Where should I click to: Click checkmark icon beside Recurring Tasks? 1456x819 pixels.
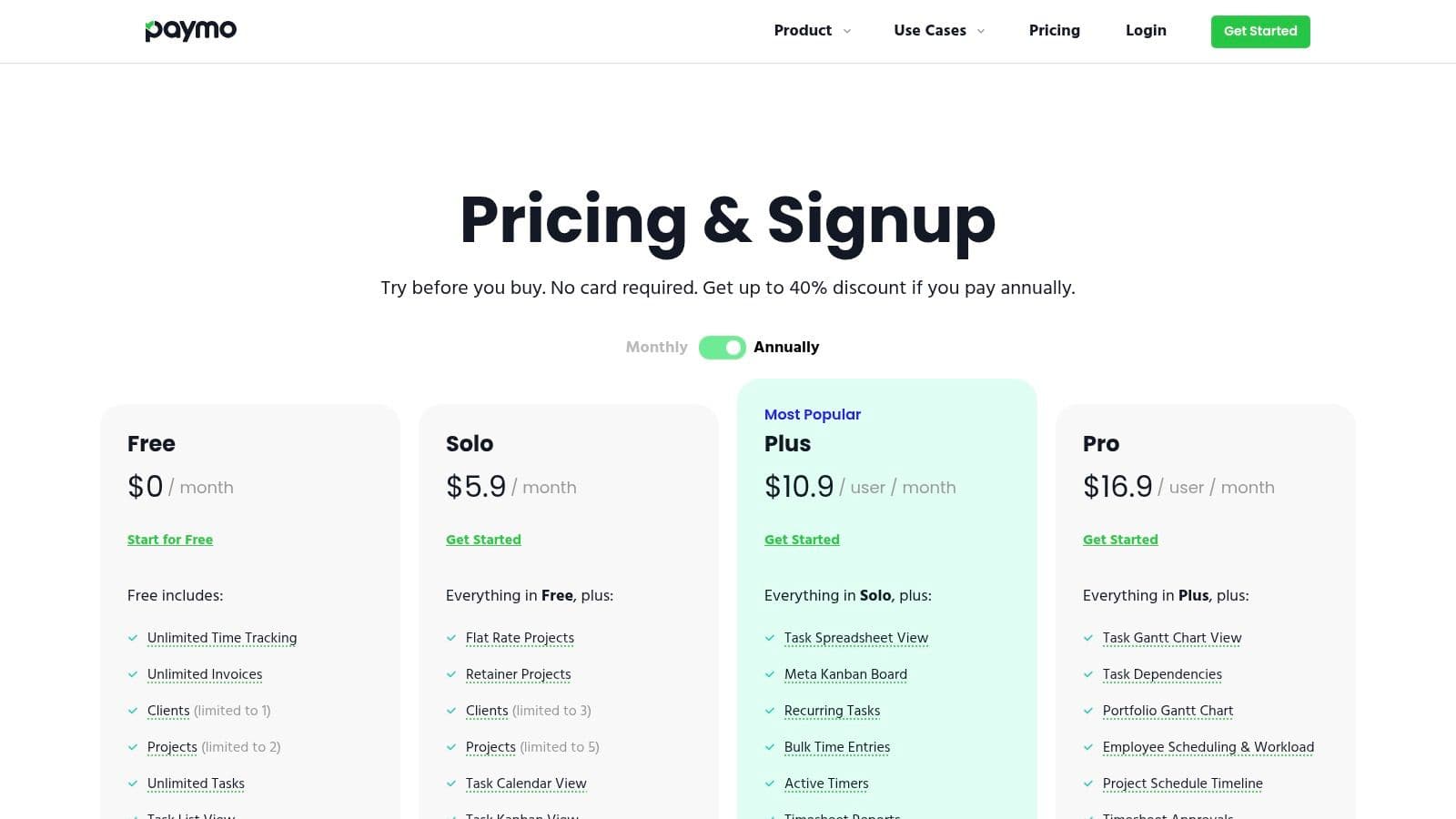point(770,711)
